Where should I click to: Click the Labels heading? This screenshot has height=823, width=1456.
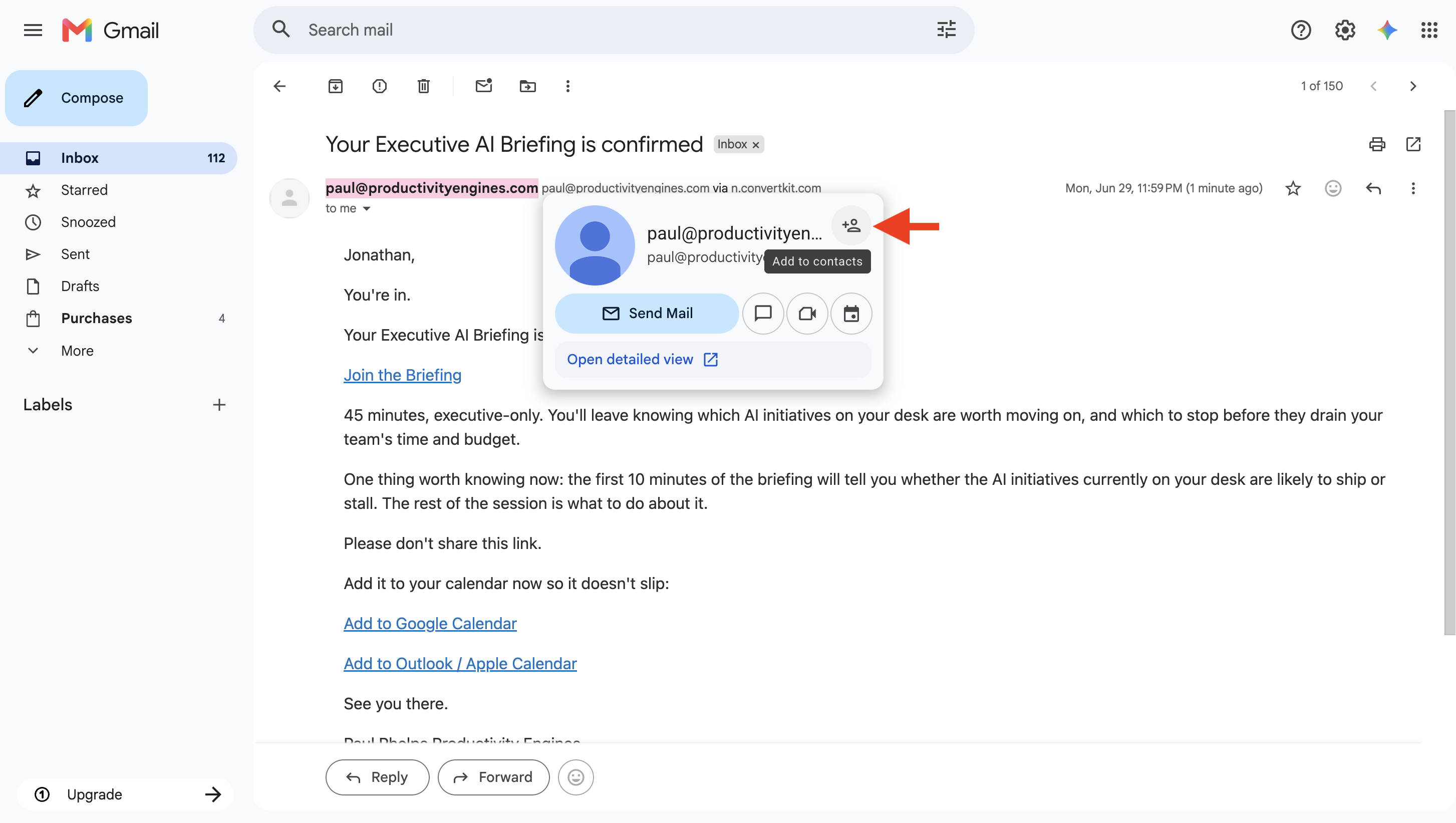coord(48,405)
